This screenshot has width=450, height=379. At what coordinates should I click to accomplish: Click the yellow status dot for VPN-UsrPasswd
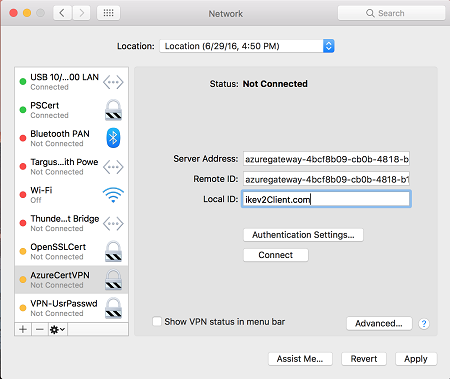point(23,308)
